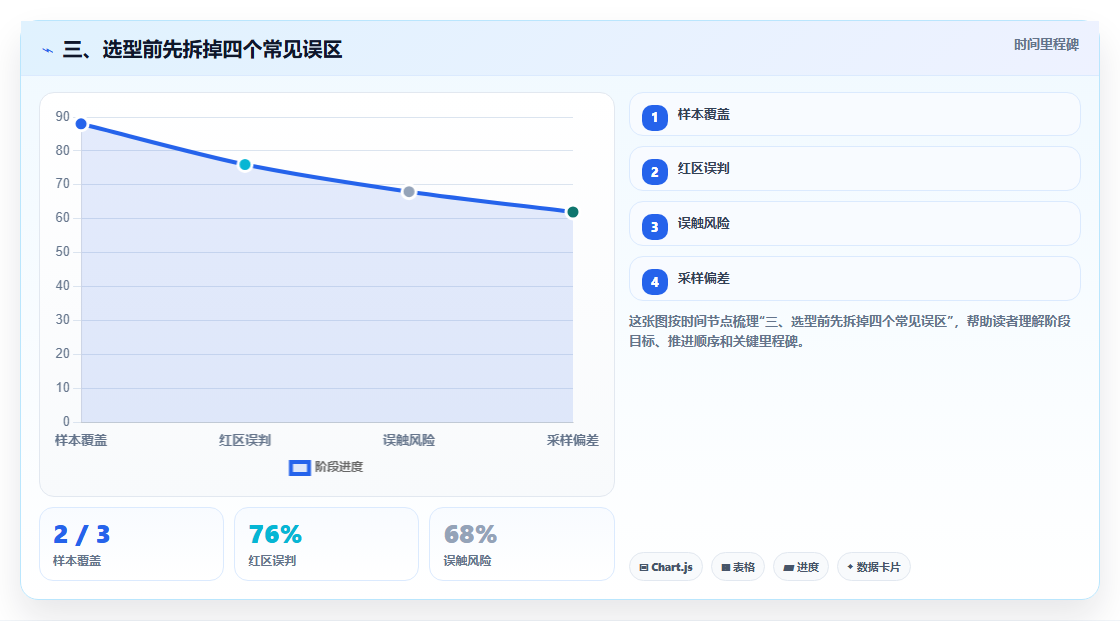Click the description paragraph starting 这张图按时间节点
This screenshot has height=621, width=1120.
point(849,332)
